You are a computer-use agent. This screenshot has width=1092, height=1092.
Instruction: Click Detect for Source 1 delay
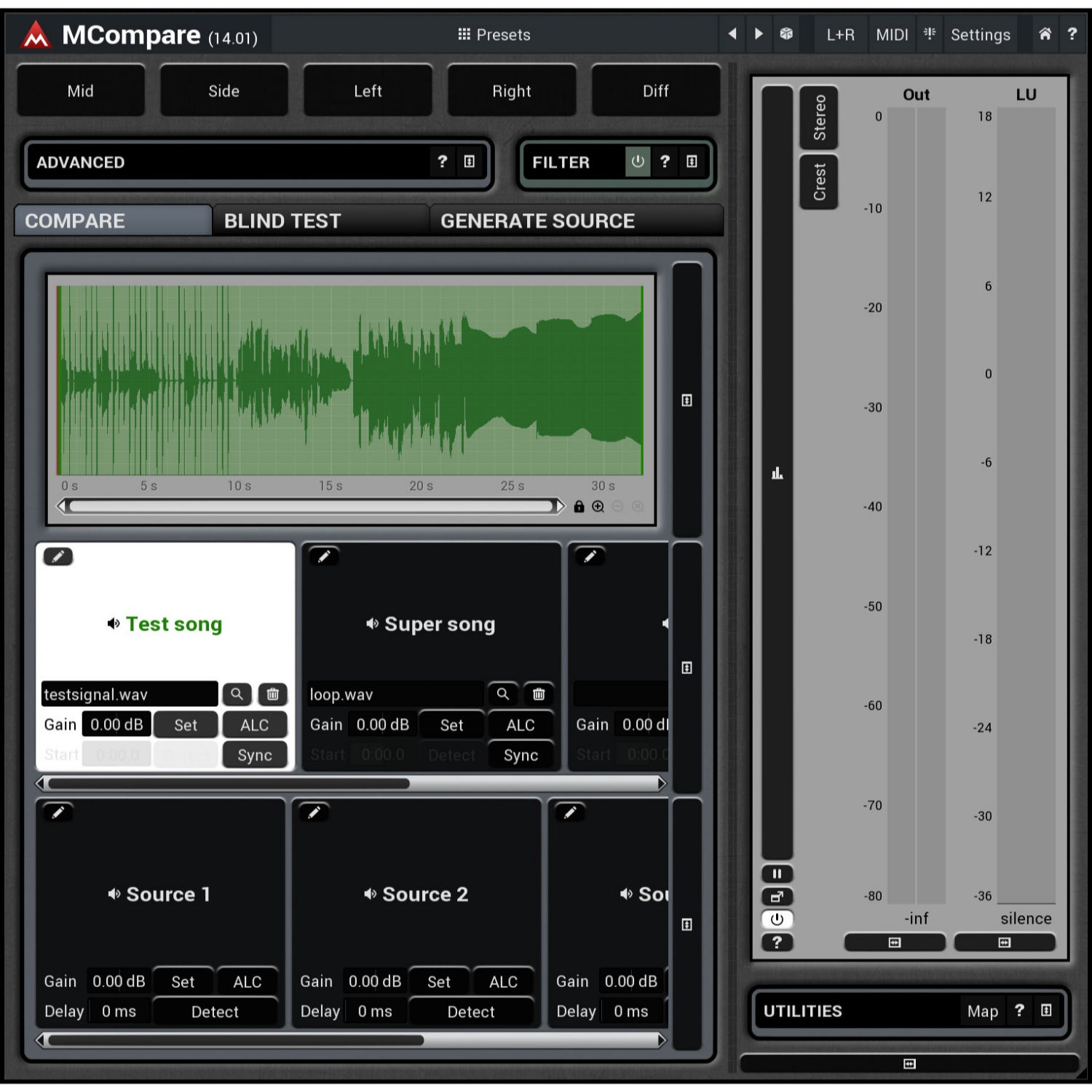pos(215,1011)
